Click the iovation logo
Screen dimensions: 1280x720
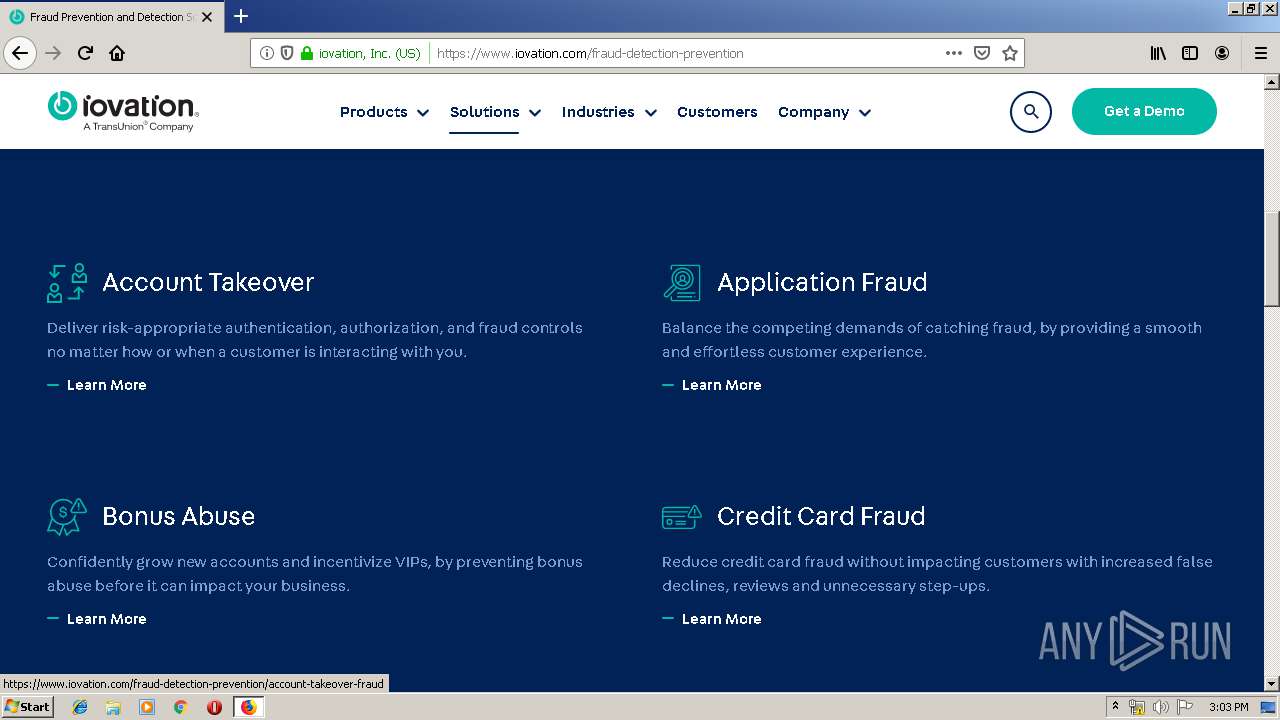click(123, 111)
